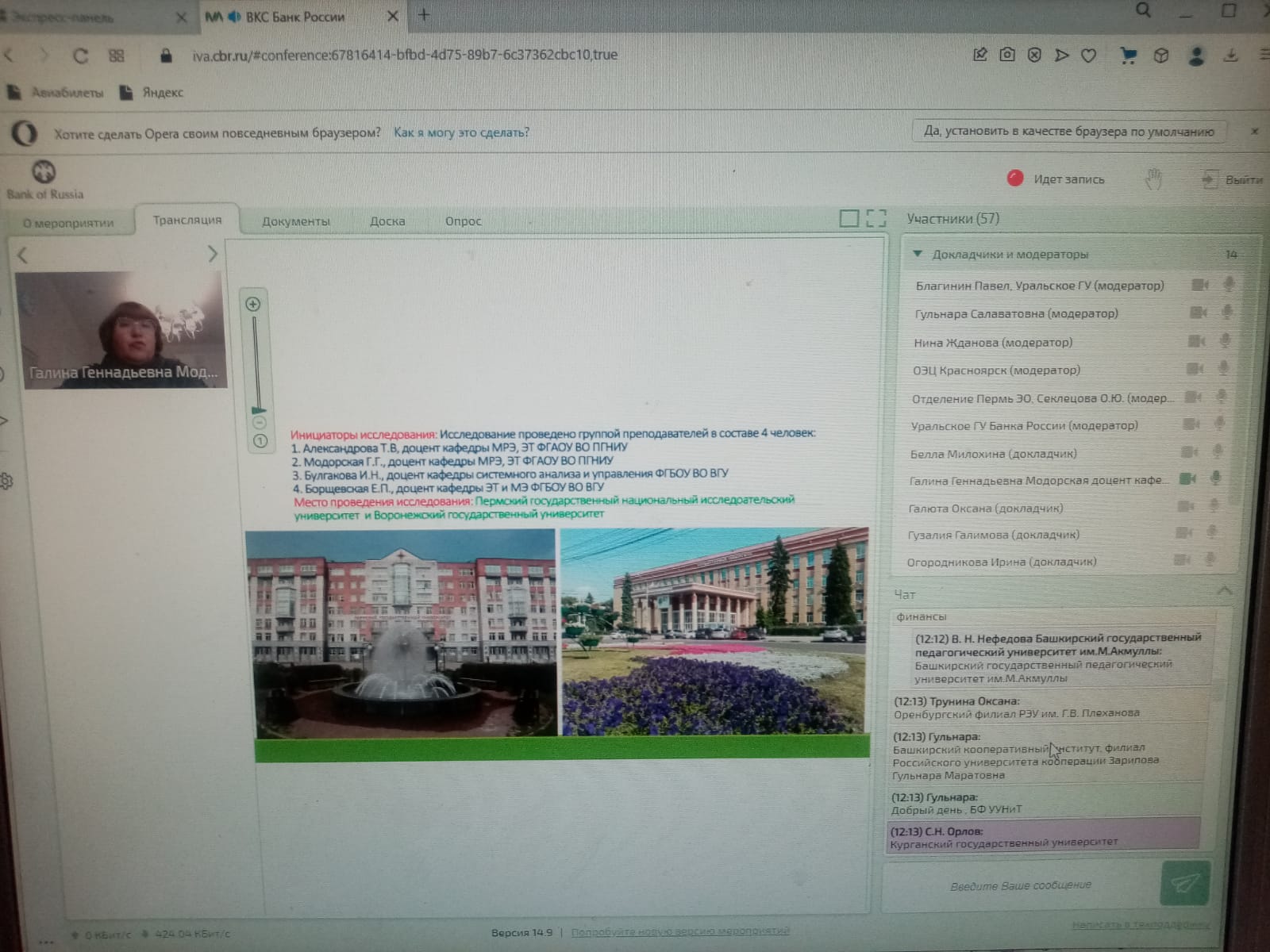
Task: Switch to the Документы tab
Action: click(x=296, y=221)
